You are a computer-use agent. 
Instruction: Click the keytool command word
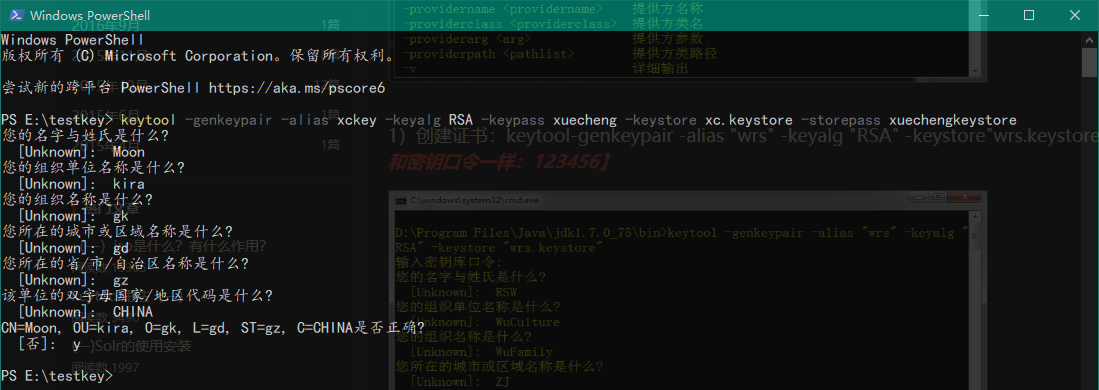pyautogui.click(x=149, y=120)
